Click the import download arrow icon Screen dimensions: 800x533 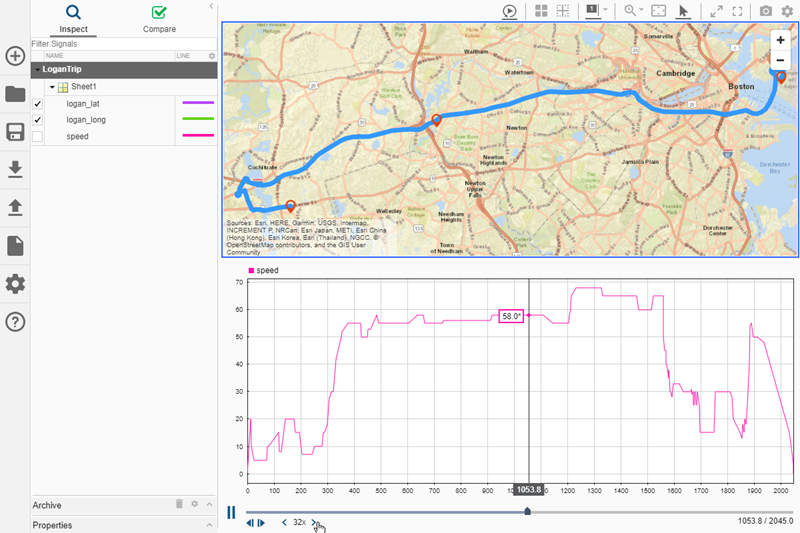tap(15, 169)
